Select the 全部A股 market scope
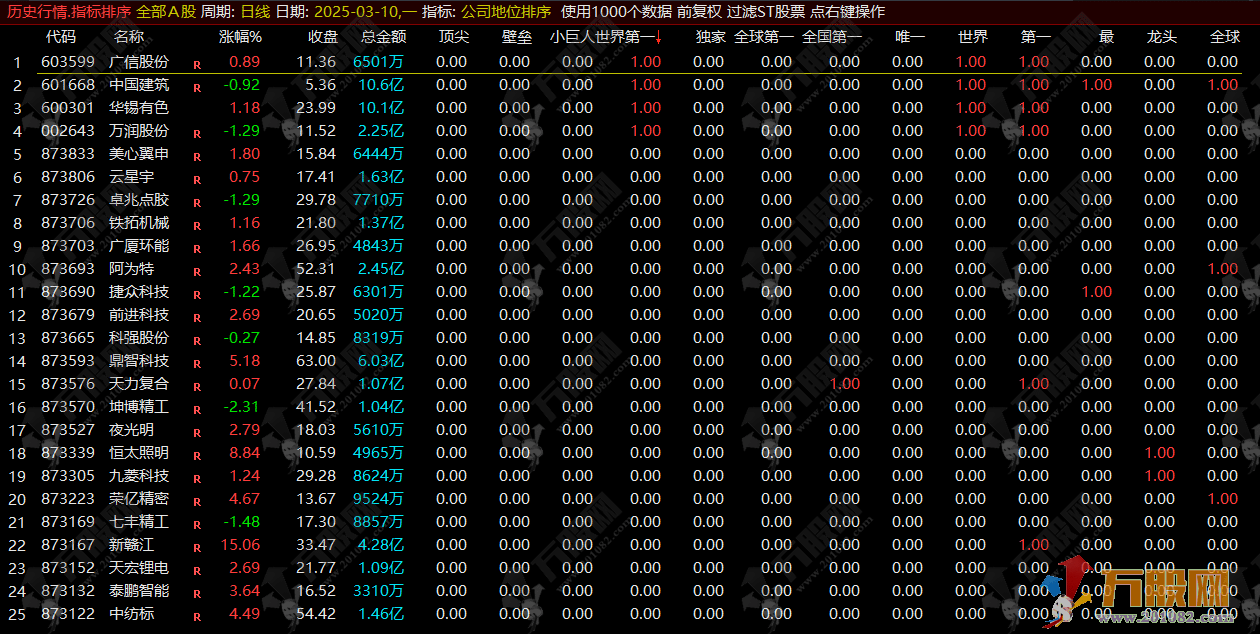1260x634 pixels. pyautogui.click(x=166, y=11)
